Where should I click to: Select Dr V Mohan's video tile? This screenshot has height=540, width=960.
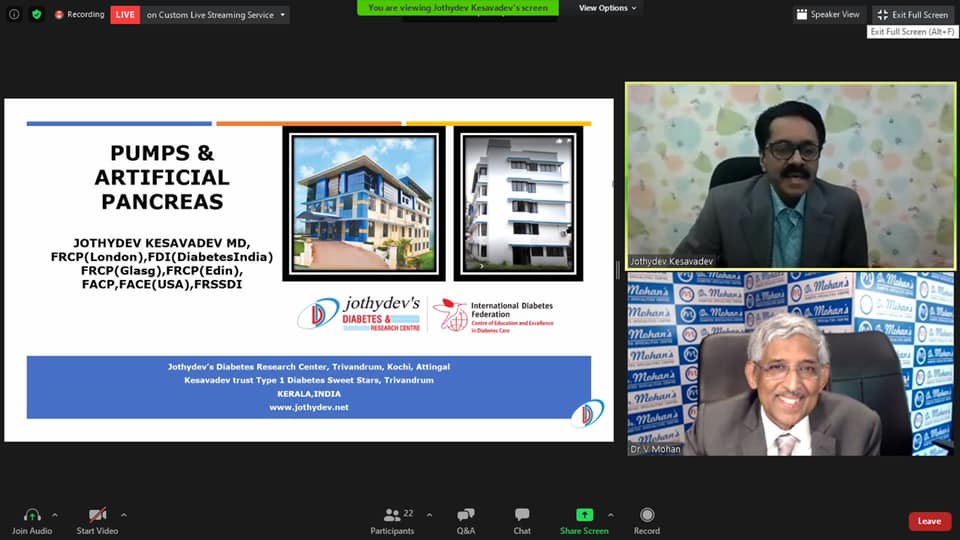[x=790, y=364]
